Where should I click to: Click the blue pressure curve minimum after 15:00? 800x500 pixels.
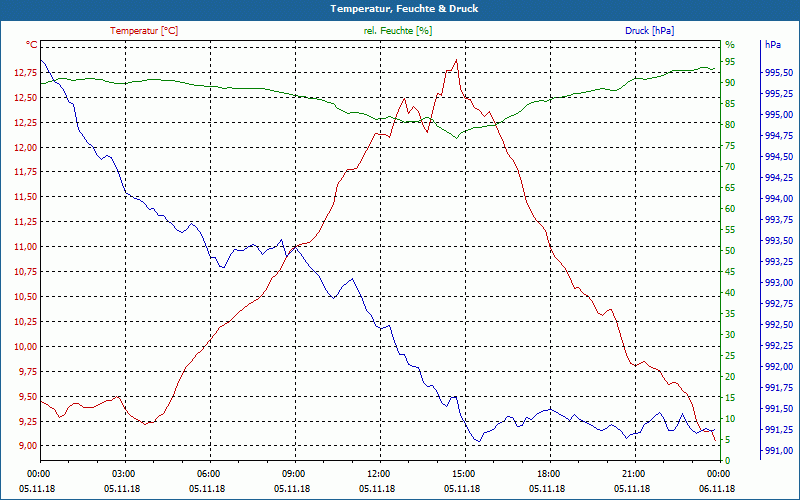tap(478, 441)
